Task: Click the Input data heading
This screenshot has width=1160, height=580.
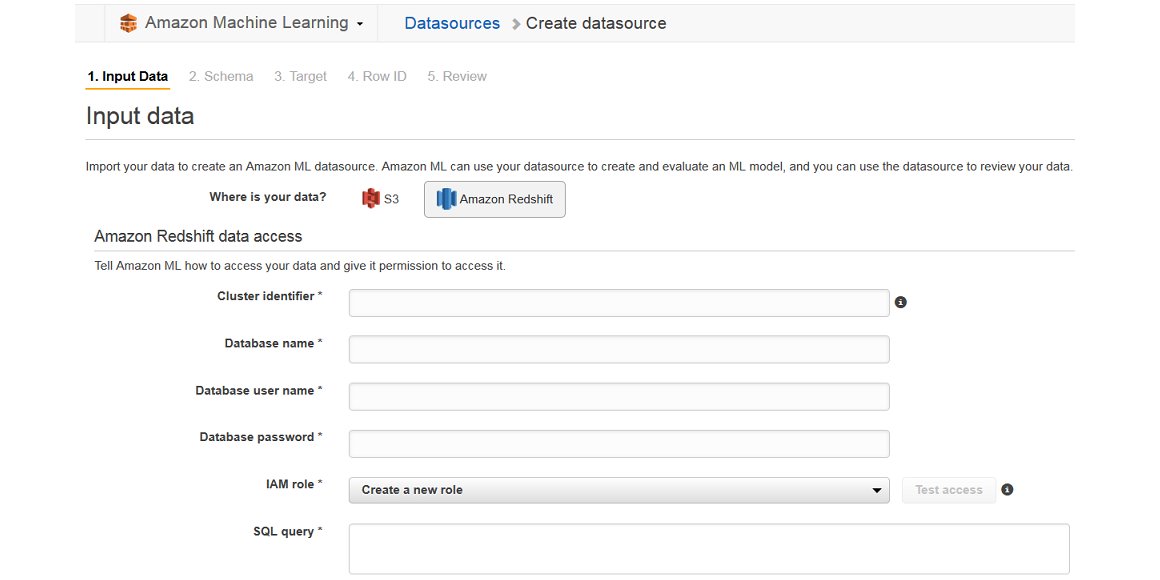Action: point(140,116)
